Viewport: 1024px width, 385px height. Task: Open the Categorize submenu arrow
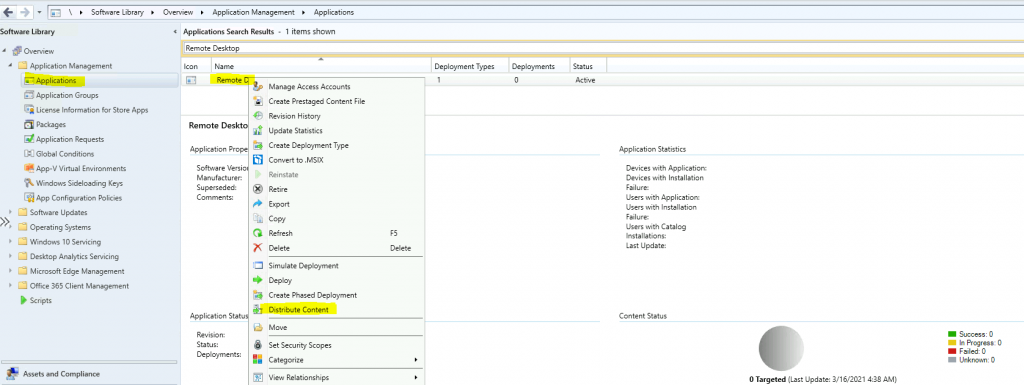pos(416,360)
